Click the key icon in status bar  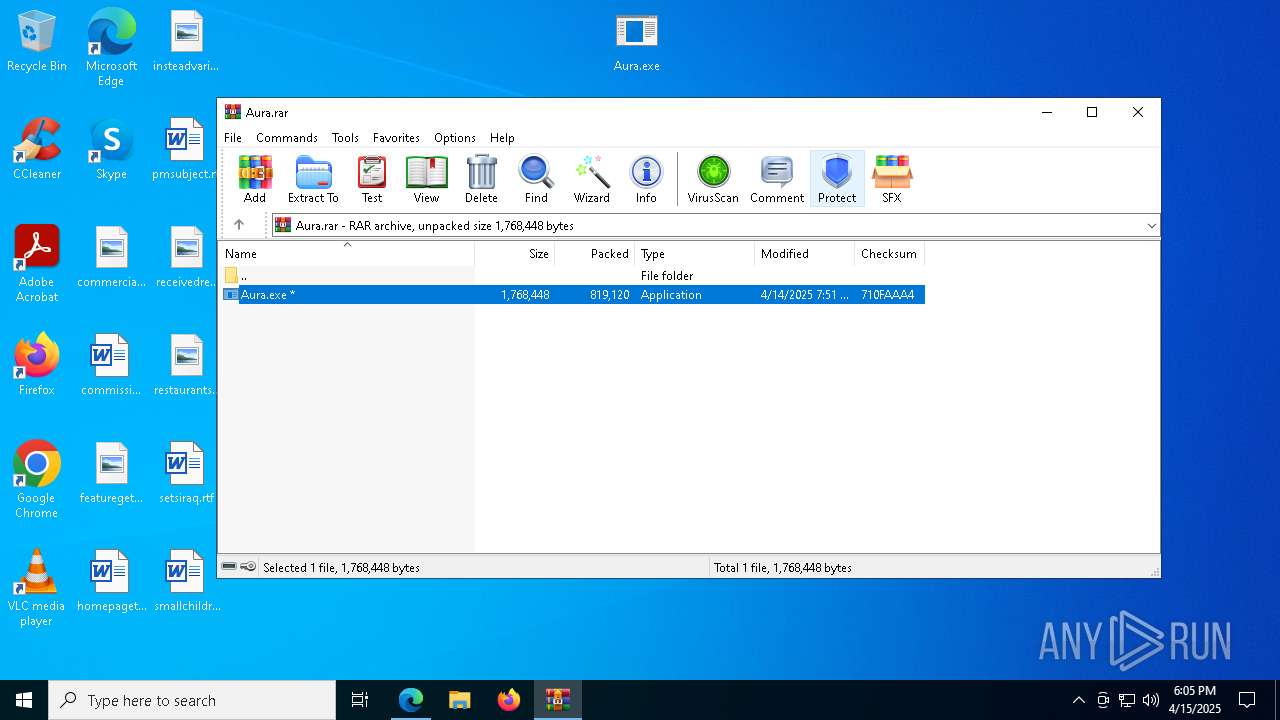248,567
